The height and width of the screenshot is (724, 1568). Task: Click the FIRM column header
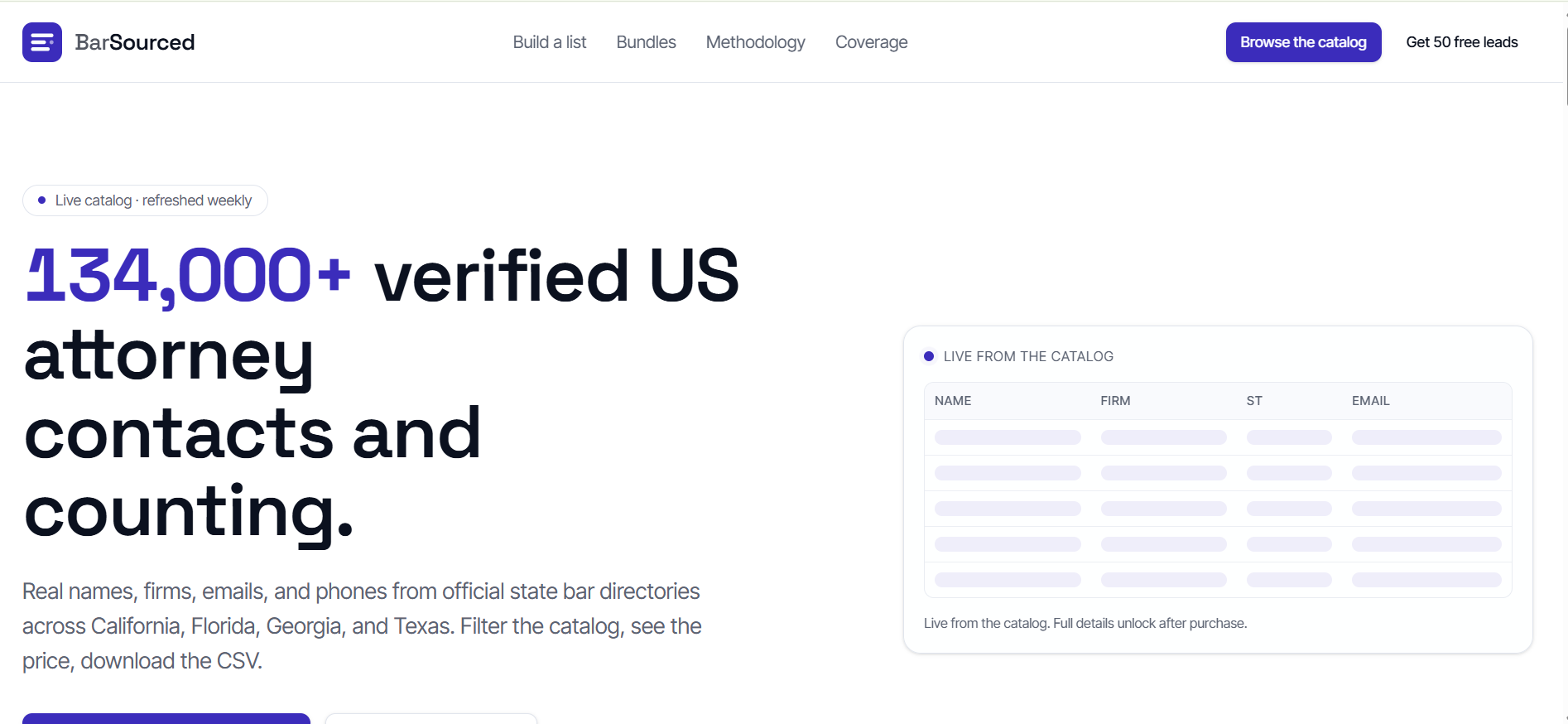coord(1115,401)
